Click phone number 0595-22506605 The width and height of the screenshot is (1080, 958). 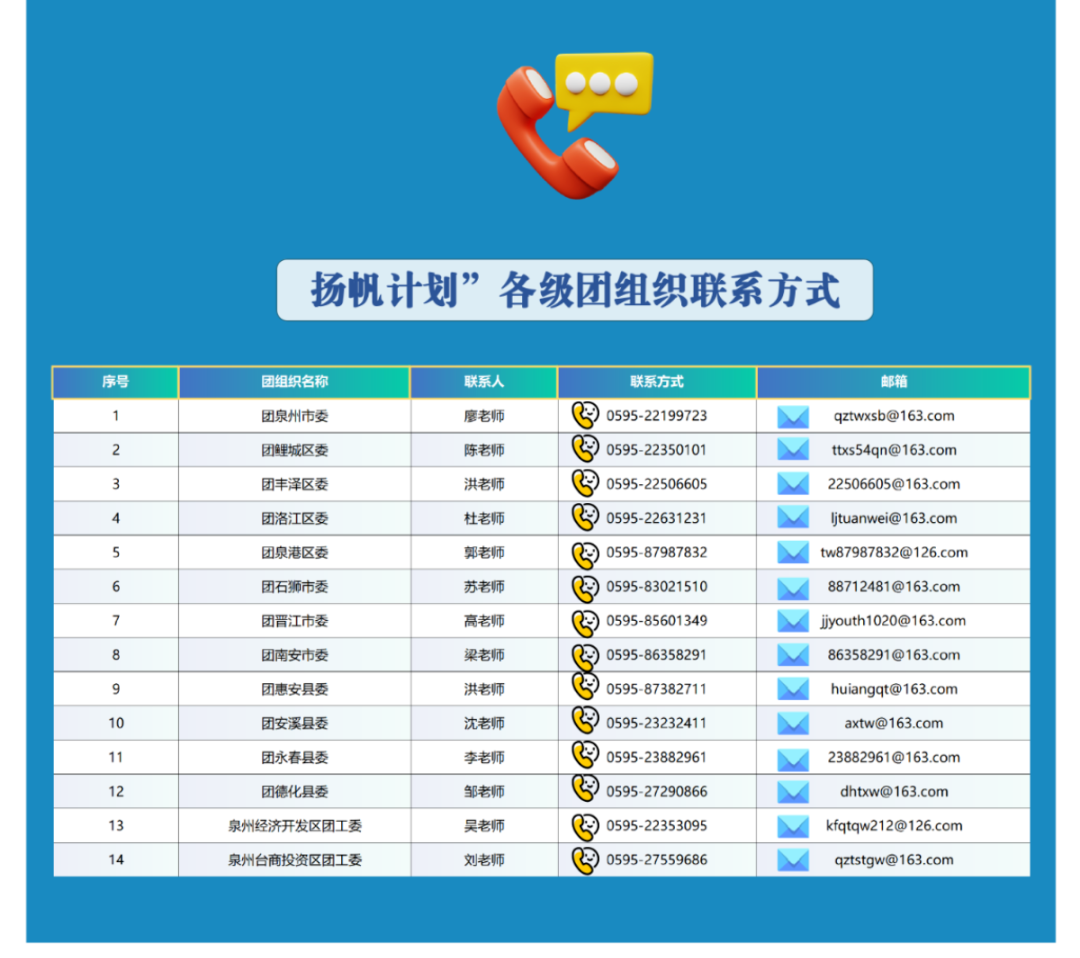click(656, 484)
